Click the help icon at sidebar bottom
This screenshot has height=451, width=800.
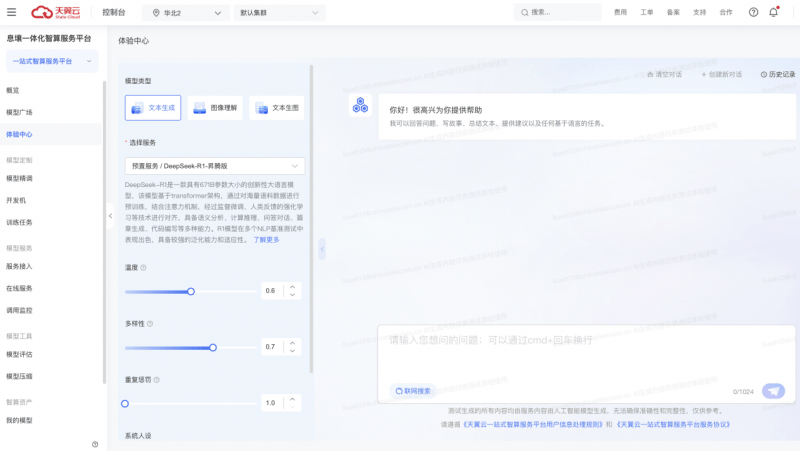click(x=95, y=444)
